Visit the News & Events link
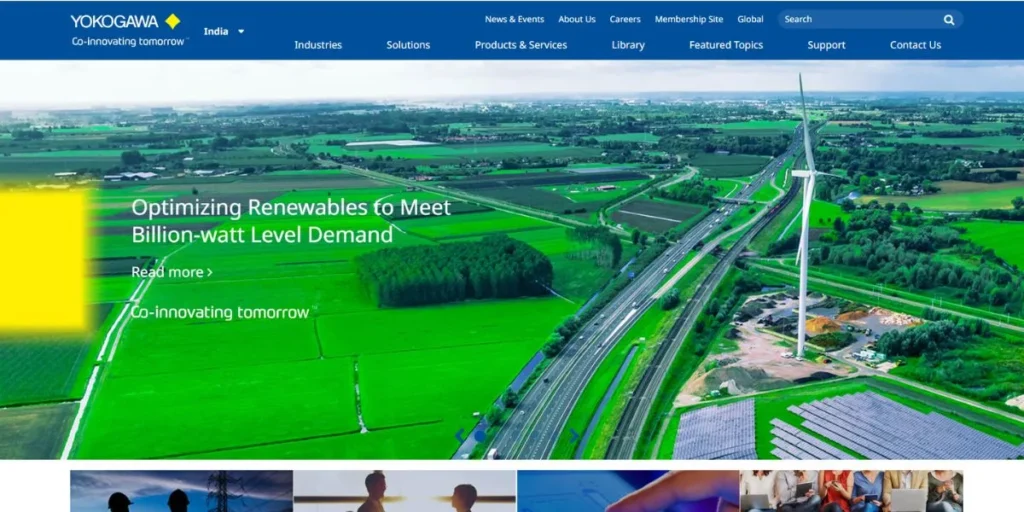The height and width of the screenshot is (512, 1024). (514, 19)
